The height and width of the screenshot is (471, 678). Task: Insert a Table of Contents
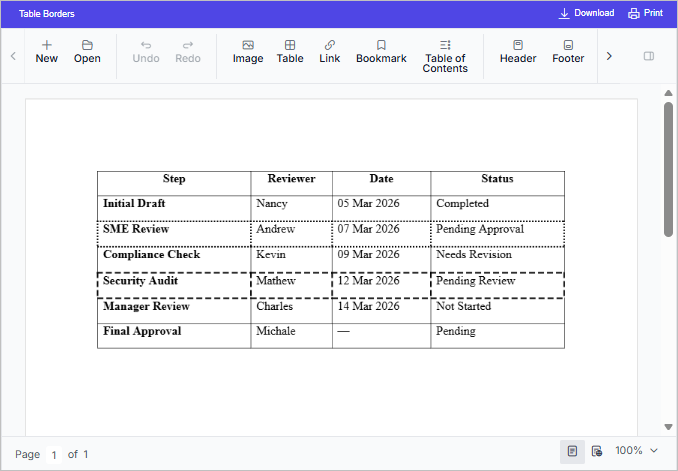pyautogui.click(x=445, y=57)
